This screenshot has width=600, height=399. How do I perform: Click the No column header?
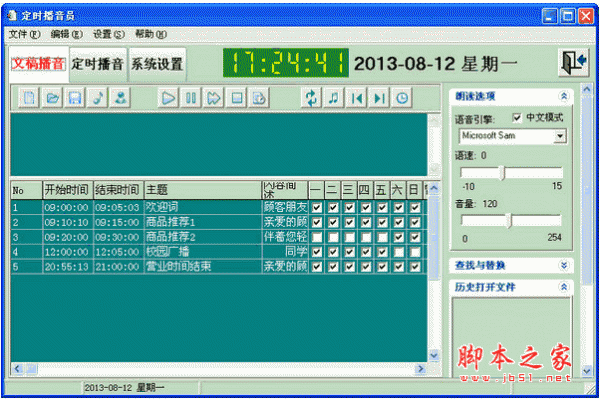(26, 190)
